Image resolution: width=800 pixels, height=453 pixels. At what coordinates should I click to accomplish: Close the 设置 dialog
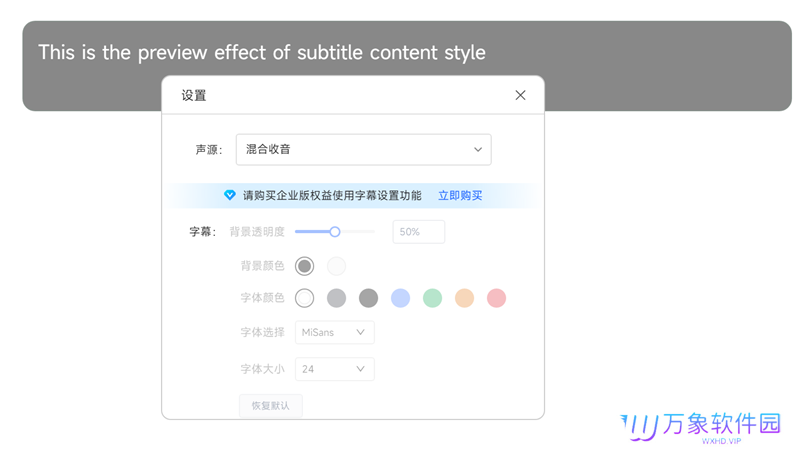pos(520,95)
